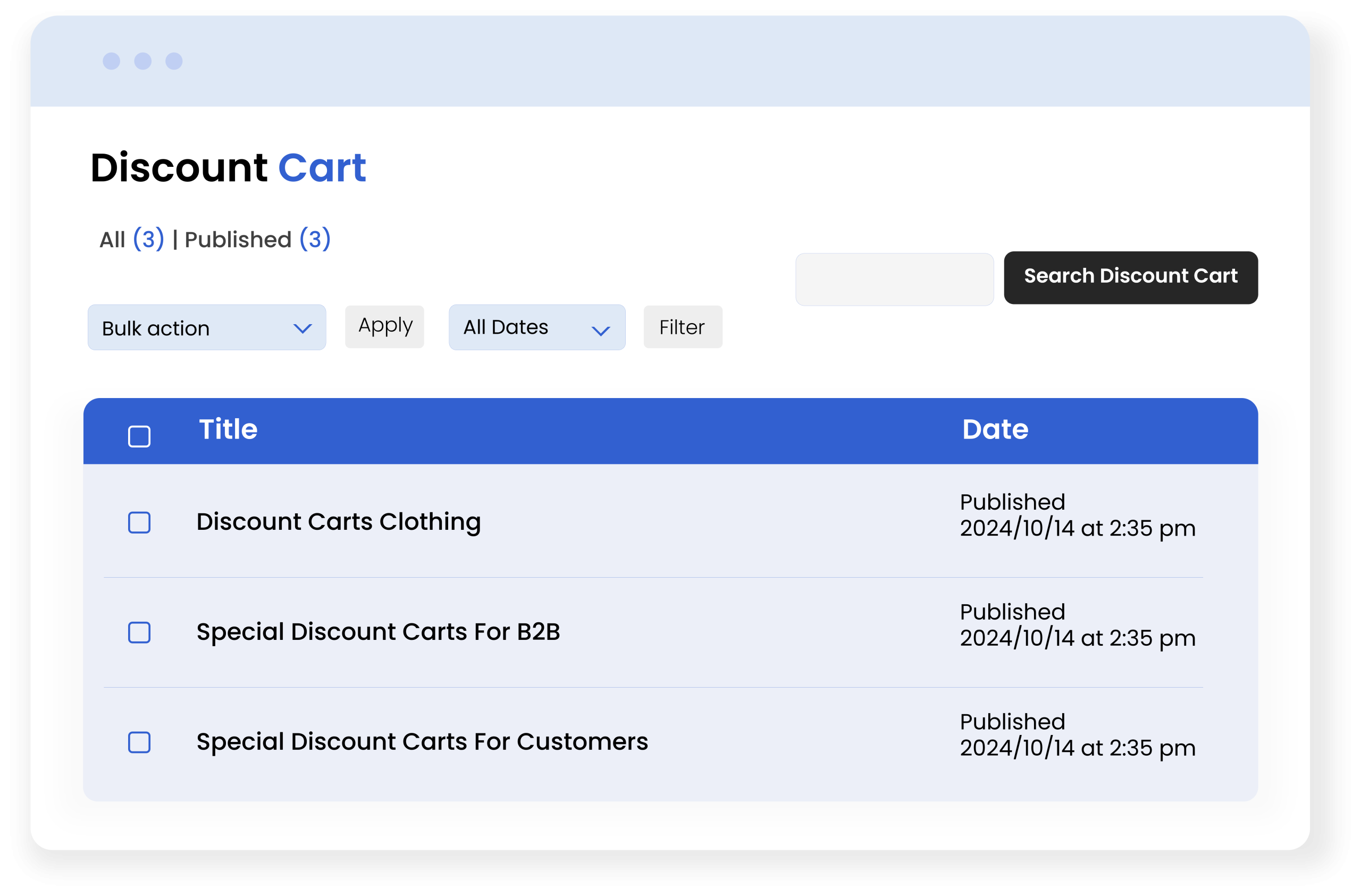Screen dimensions: 1361x896
Task: Click the Bulk action chevron arrow
Action: 303,328
